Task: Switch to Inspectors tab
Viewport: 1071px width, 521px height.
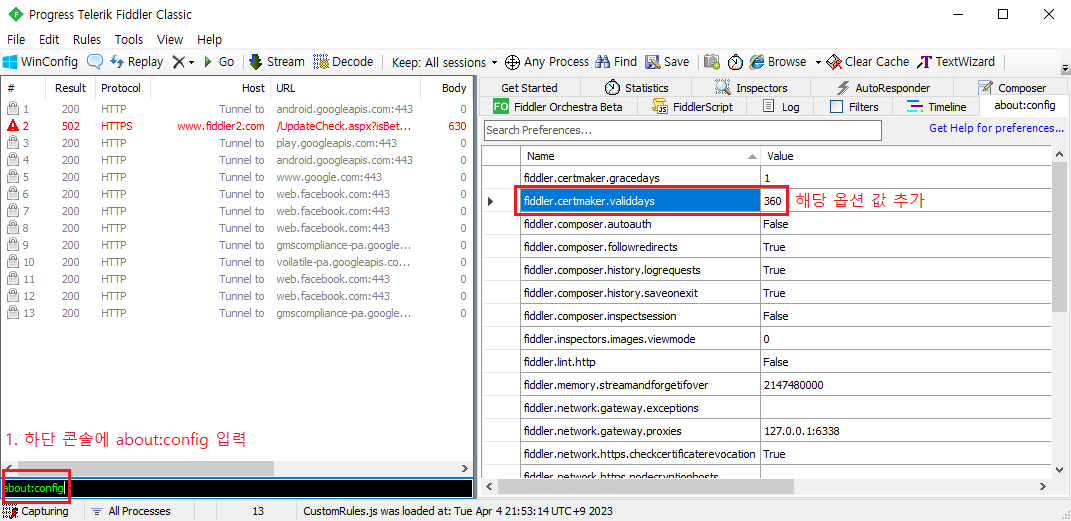Action: tap(751, 88)
